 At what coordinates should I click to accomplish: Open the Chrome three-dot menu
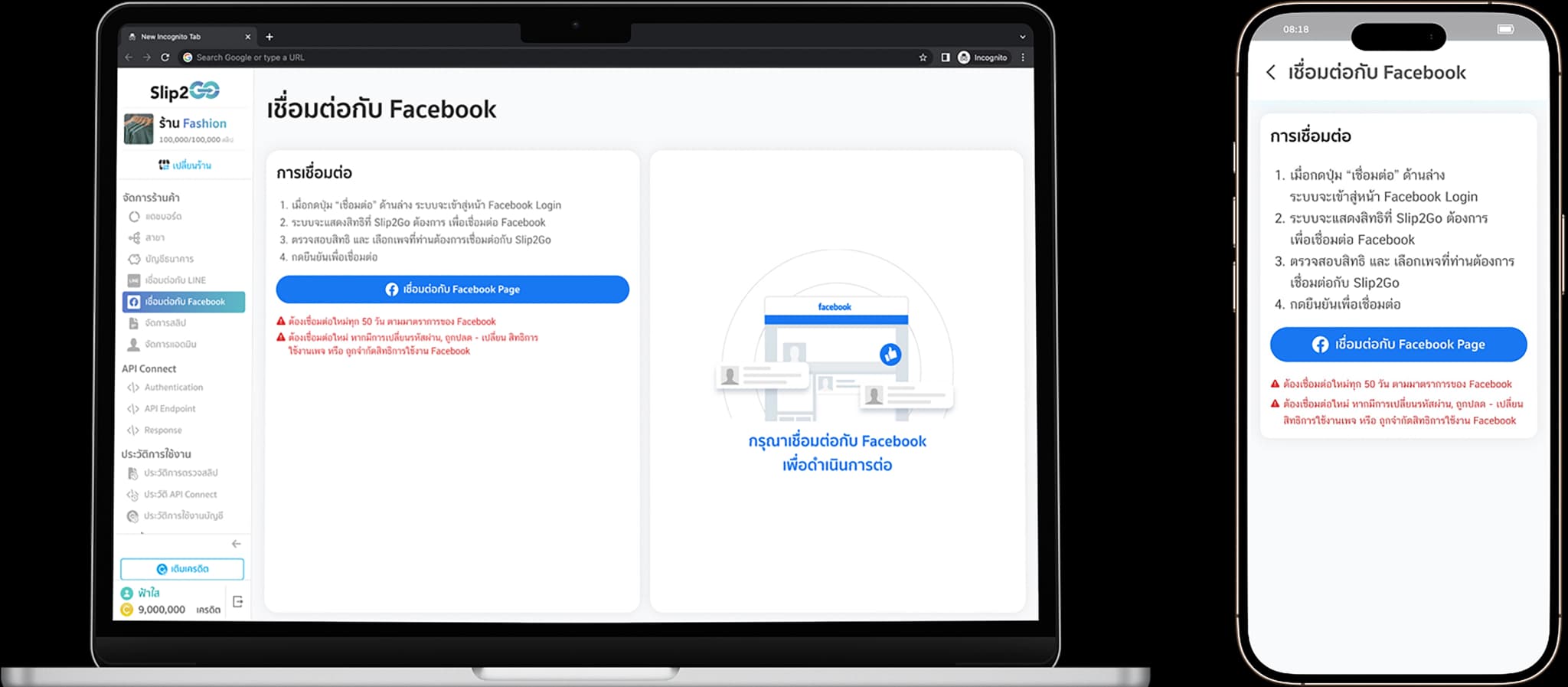[1023, 57]
